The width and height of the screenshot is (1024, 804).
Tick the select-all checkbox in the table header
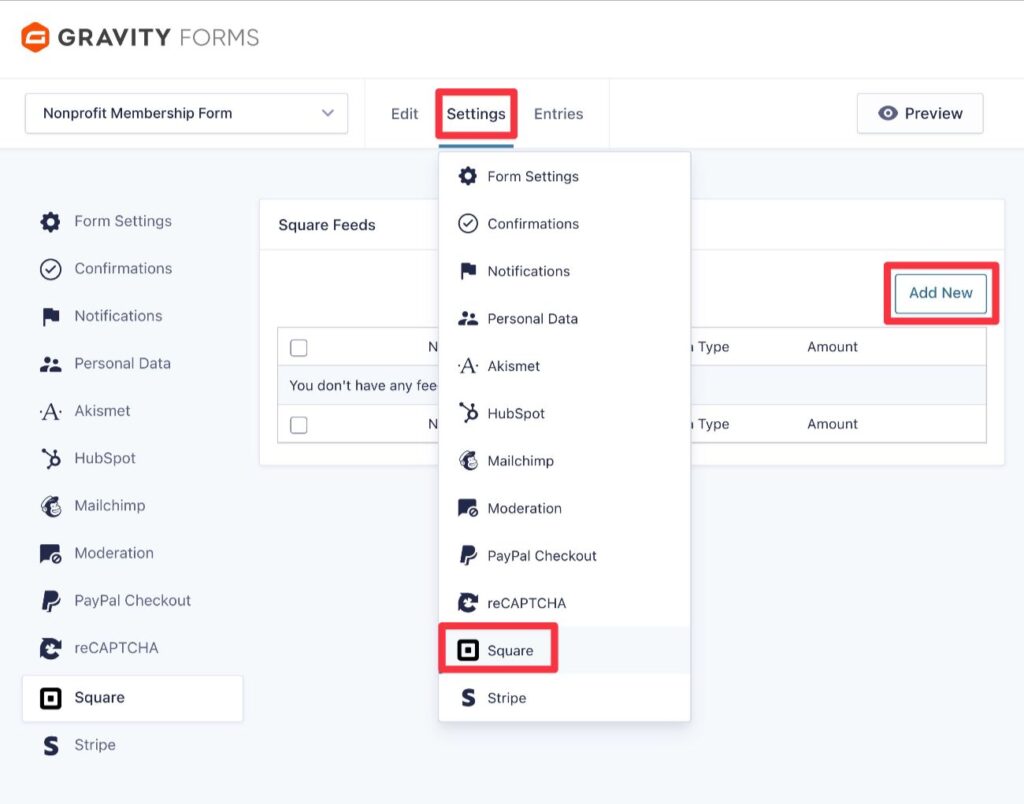click(298, 347)
